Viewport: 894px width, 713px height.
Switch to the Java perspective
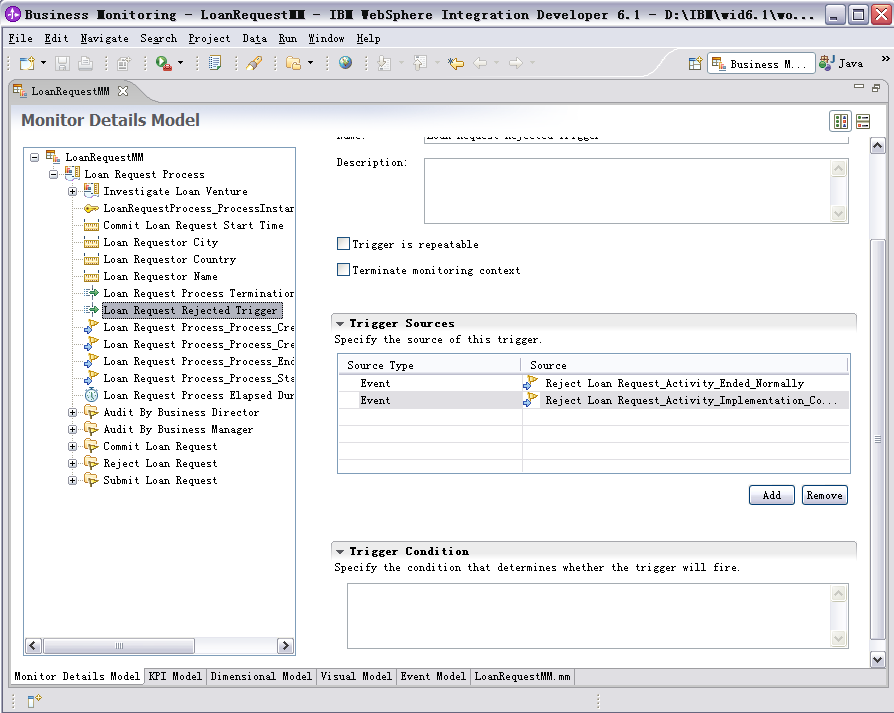tap(841, 64)
